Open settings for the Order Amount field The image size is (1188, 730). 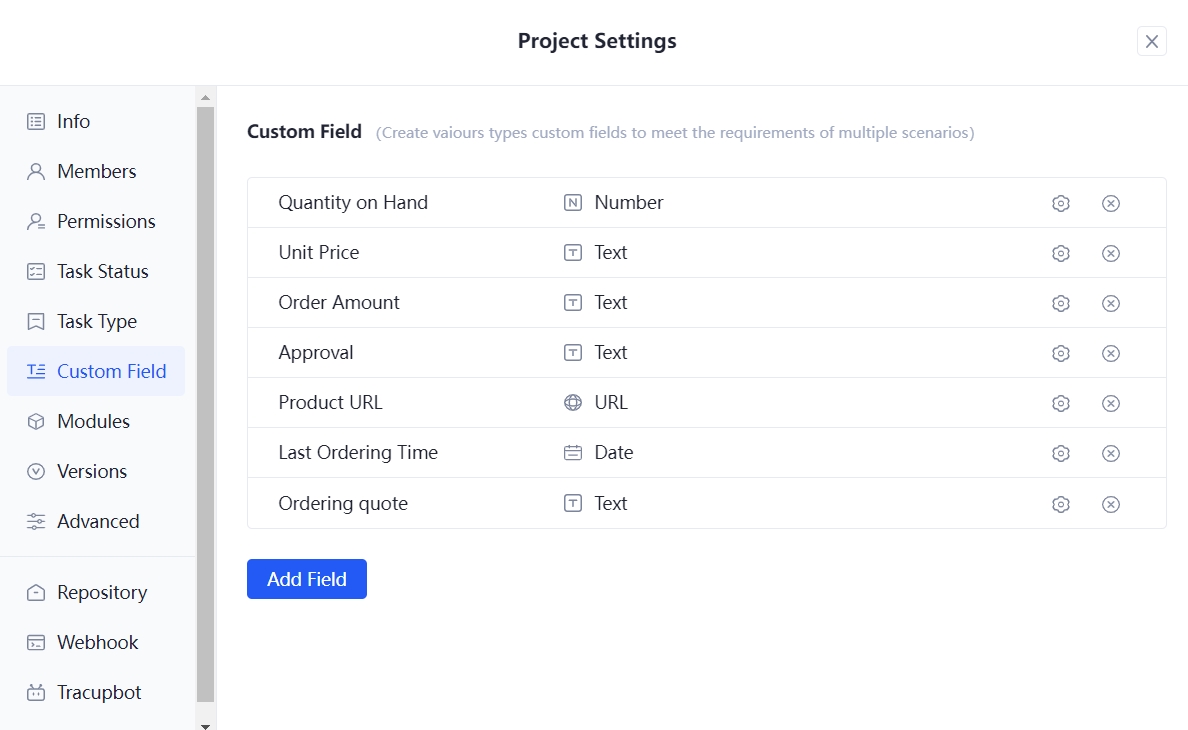click(x=1061, y=303)
